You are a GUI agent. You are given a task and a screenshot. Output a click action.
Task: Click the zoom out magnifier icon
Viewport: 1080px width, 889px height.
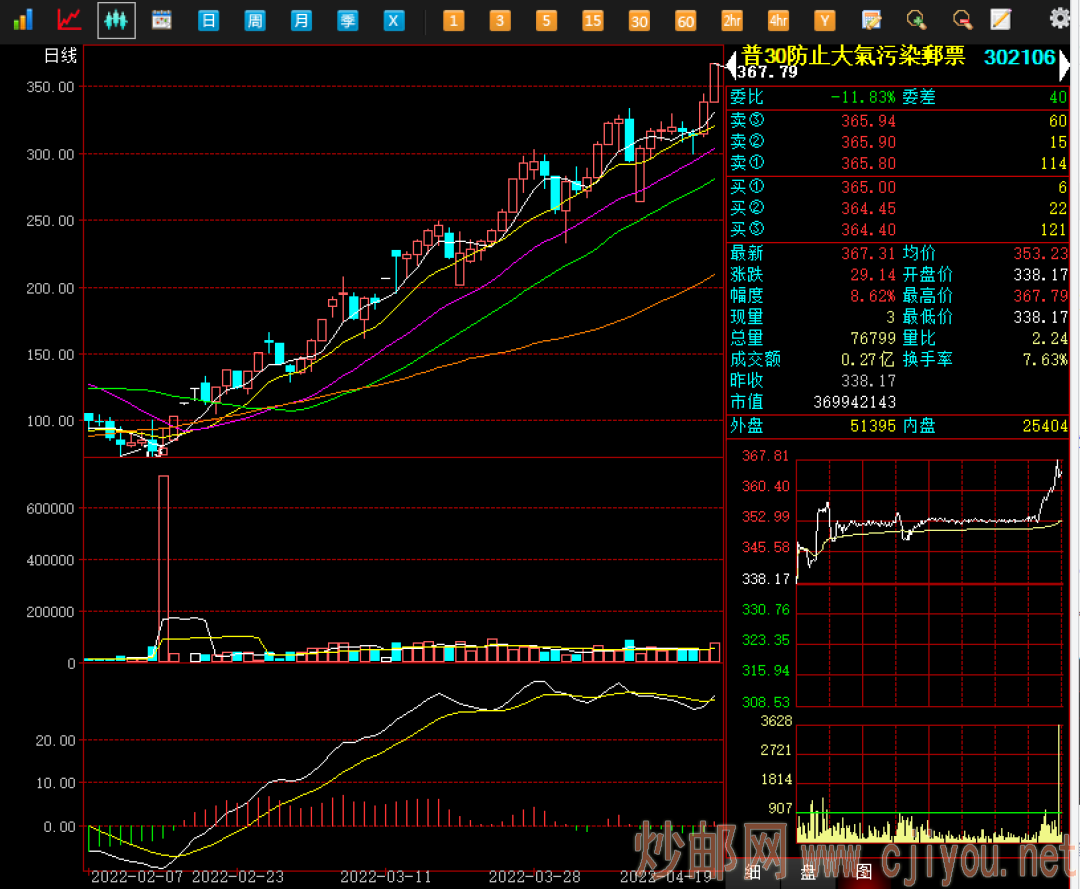(961, 19)
